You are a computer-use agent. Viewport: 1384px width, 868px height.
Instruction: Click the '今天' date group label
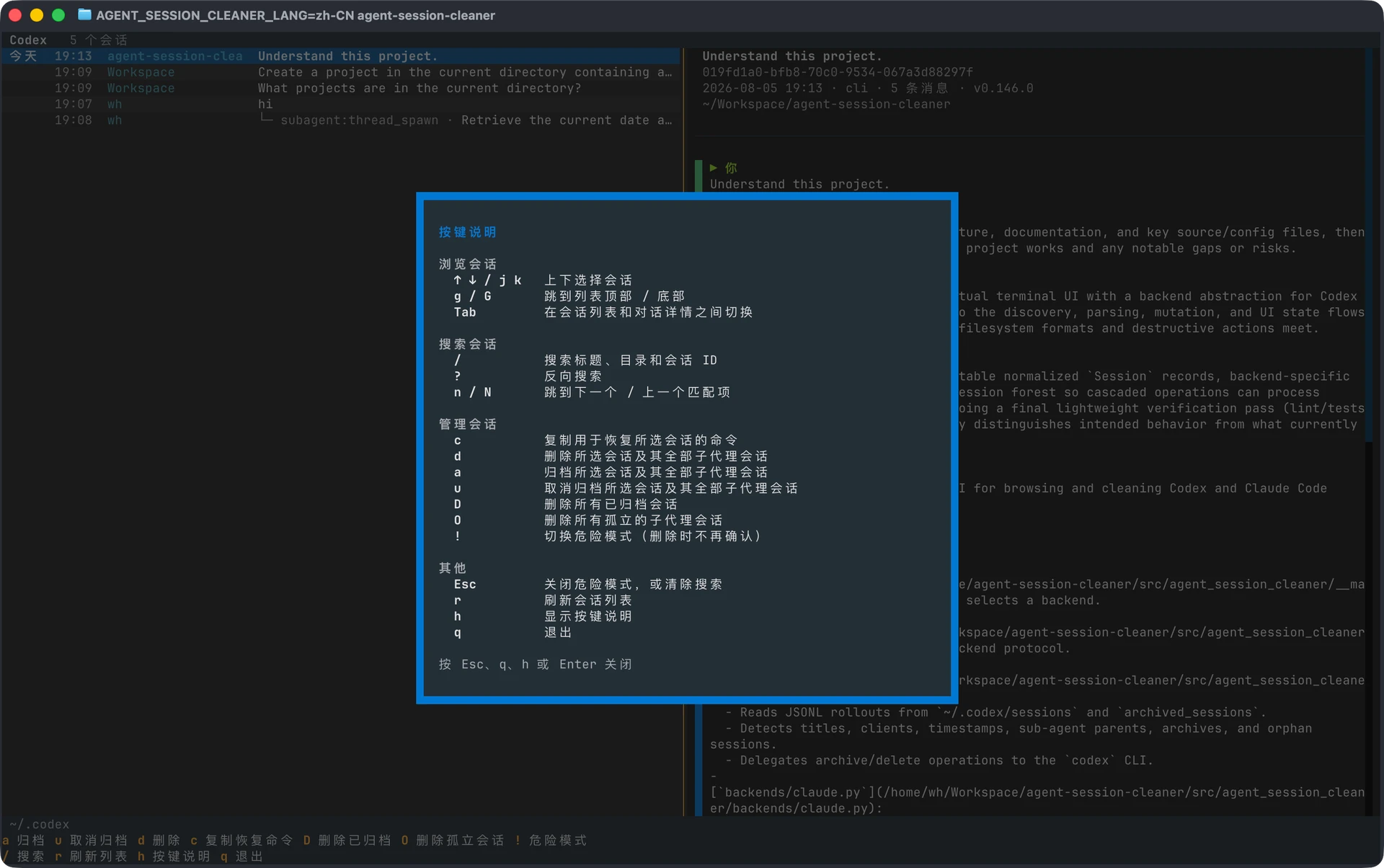click(23, 56)
